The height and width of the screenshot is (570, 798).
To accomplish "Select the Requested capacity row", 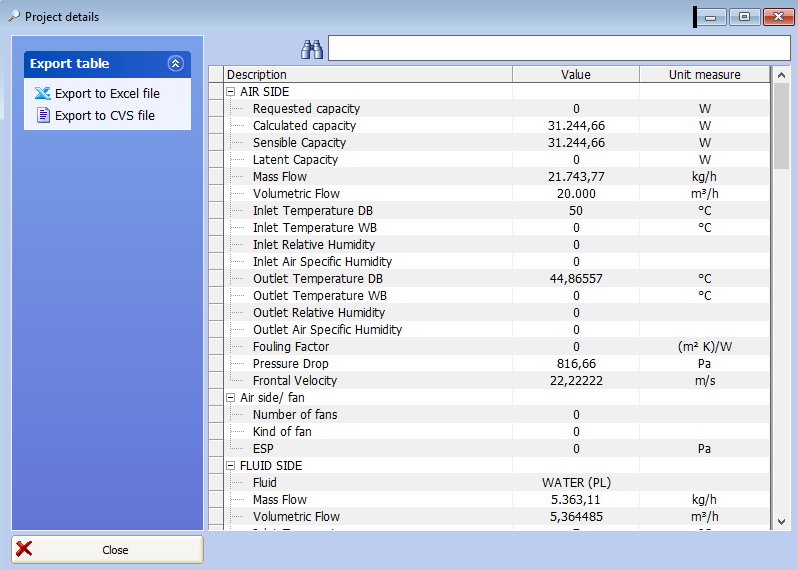I will [496, 109].
